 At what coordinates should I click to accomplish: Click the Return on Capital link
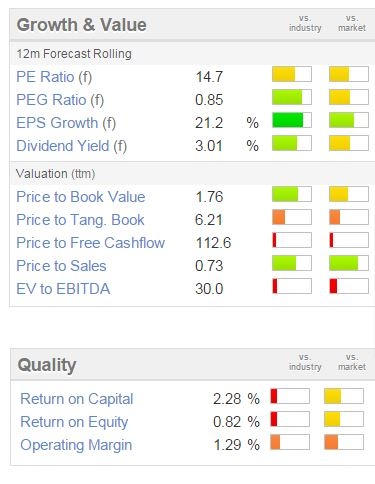pos(77,399)
